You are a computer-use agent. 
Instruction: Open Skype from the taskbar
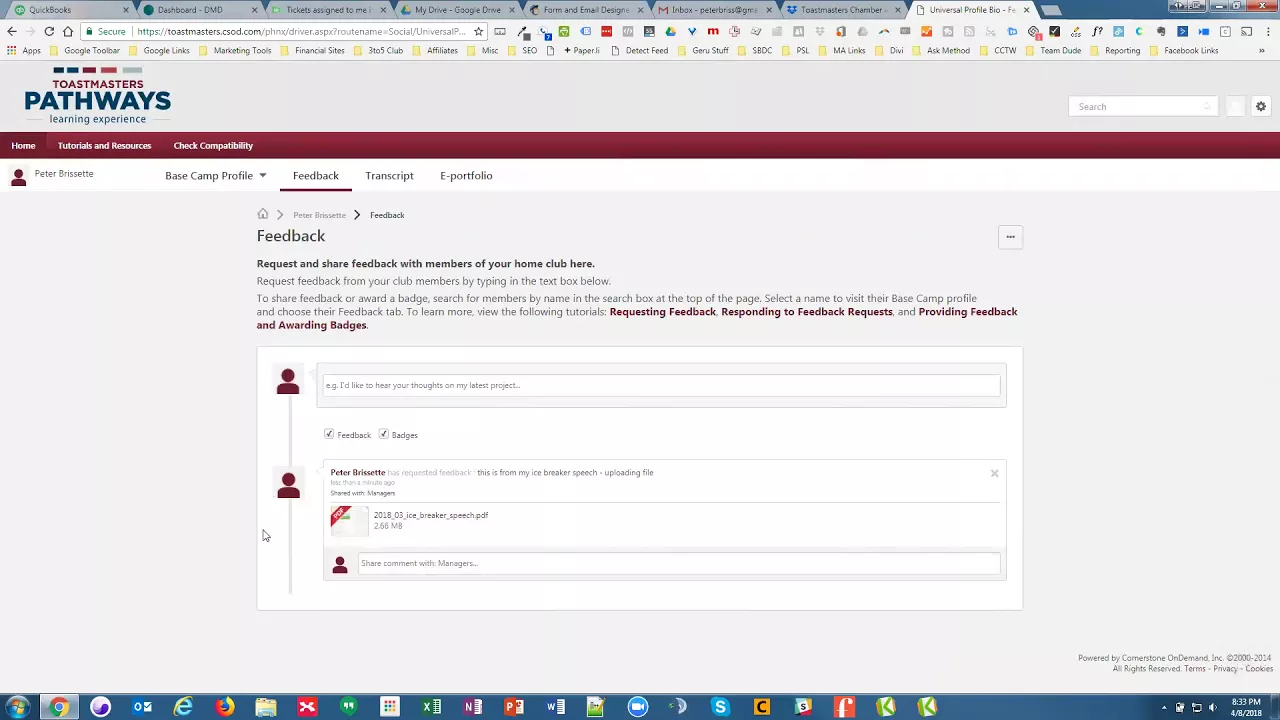(x=720, y=707)
